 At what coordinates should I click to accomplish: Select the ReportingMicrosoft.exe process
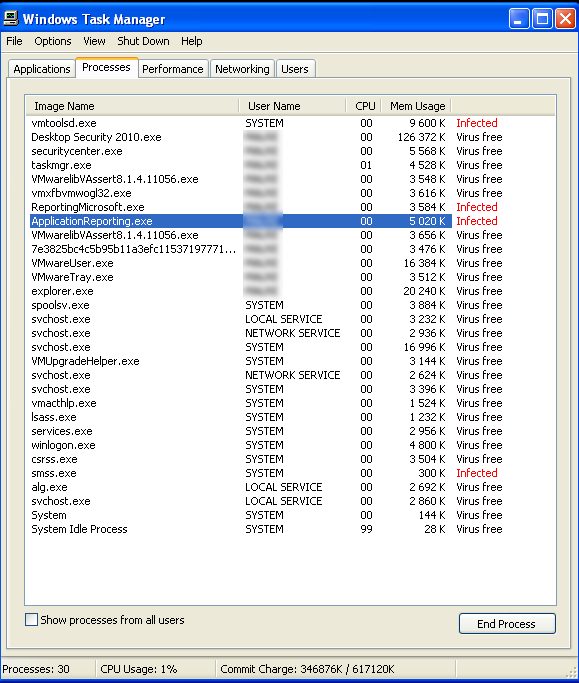pos(241,207)
